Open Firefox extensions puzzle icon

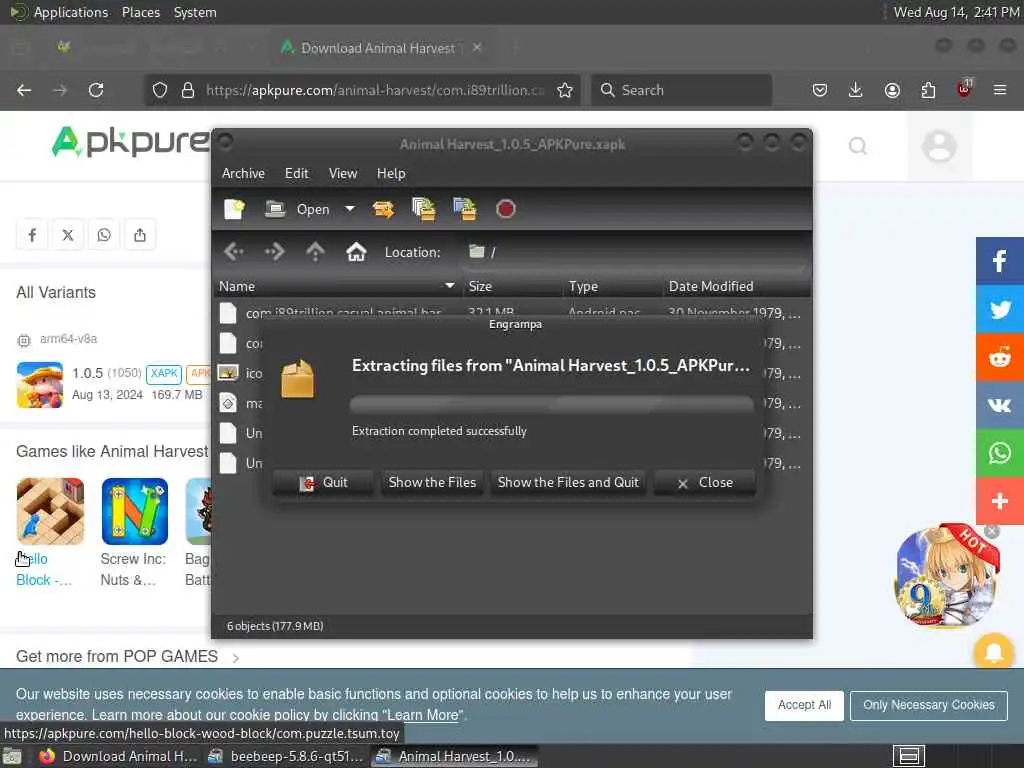tap(928, 90)
